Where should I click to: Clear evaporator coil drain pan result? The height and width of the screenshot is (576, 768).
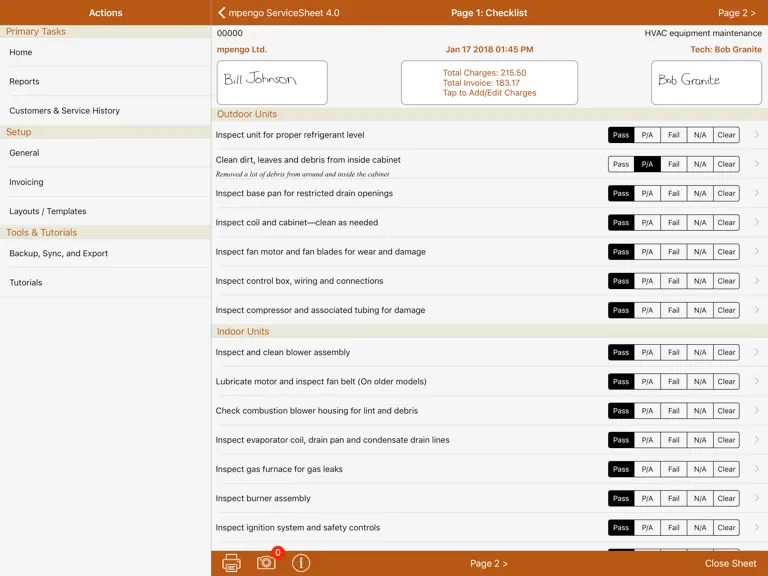[x=726, y=440]
